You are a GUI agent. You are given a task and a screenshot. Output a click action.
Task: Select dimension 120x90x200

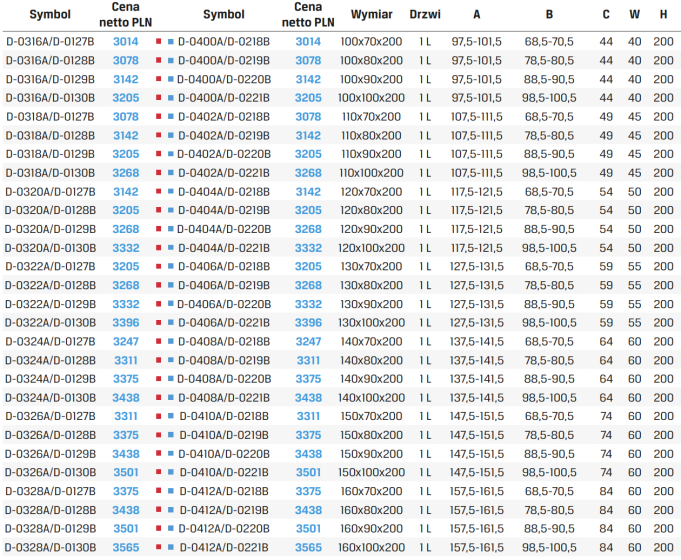click(x=371, y=229)
